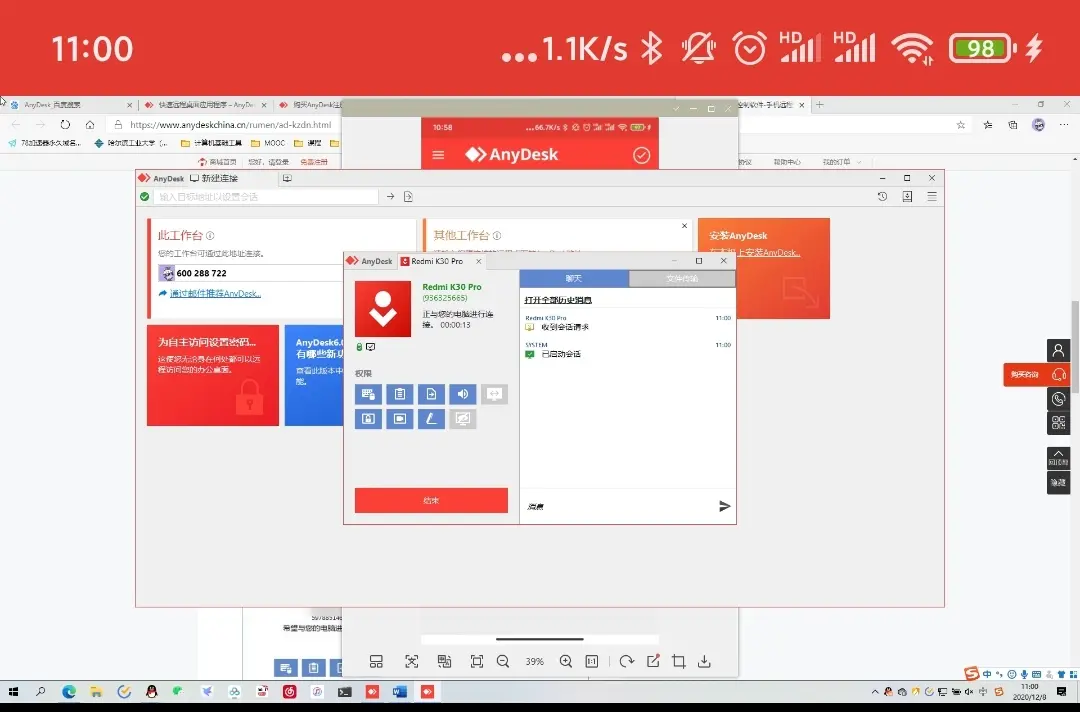Click the crop tool icon
The height and width of the screenshot is (712, 1080).
point(678,661)
